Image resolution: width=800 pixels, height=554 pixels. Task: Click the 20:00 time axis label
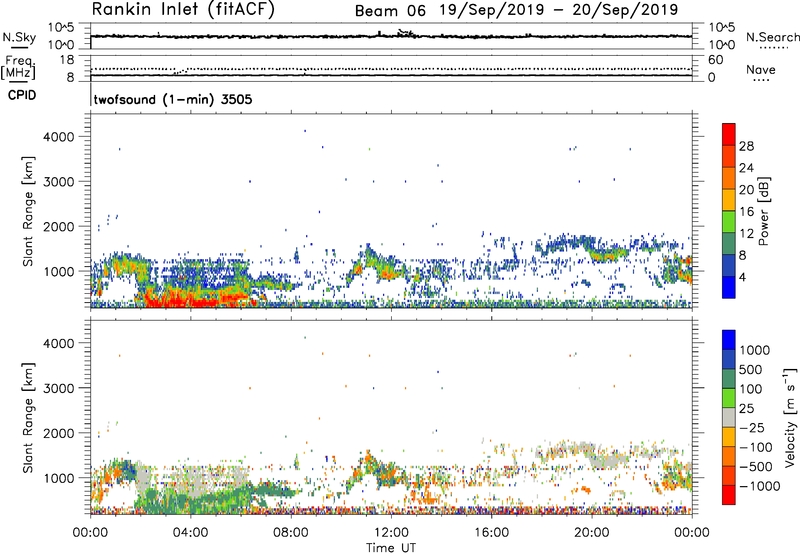[591, 533]
